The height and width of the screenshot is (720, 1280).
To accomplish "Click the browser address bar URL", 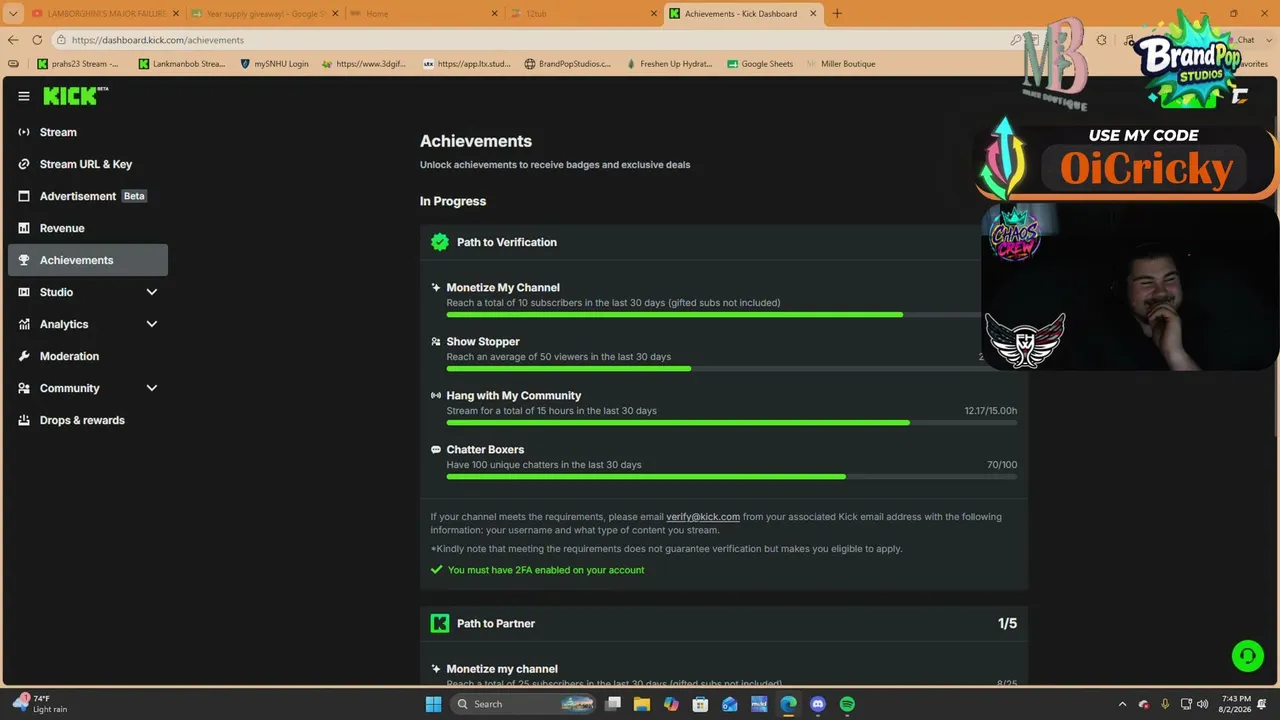I will tap(158, 40).
